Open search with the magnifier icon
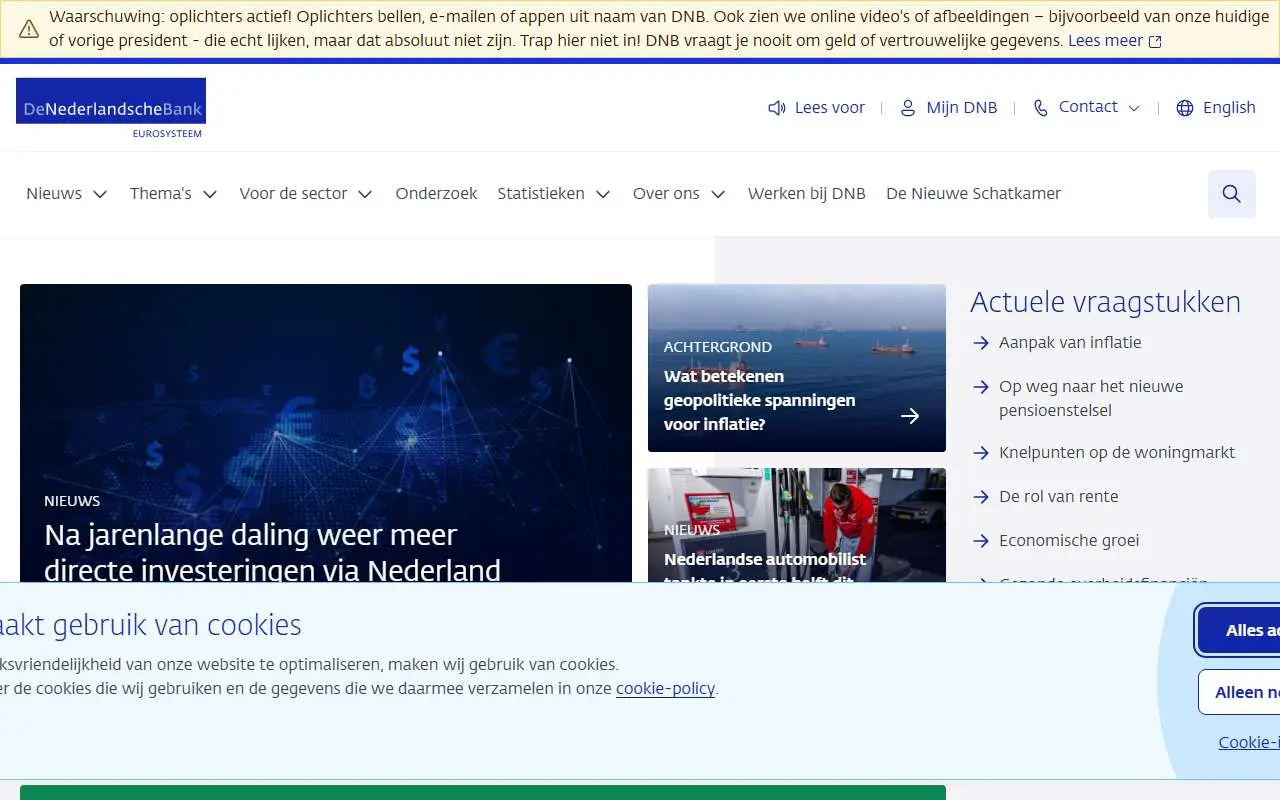 pos(1232,194)
